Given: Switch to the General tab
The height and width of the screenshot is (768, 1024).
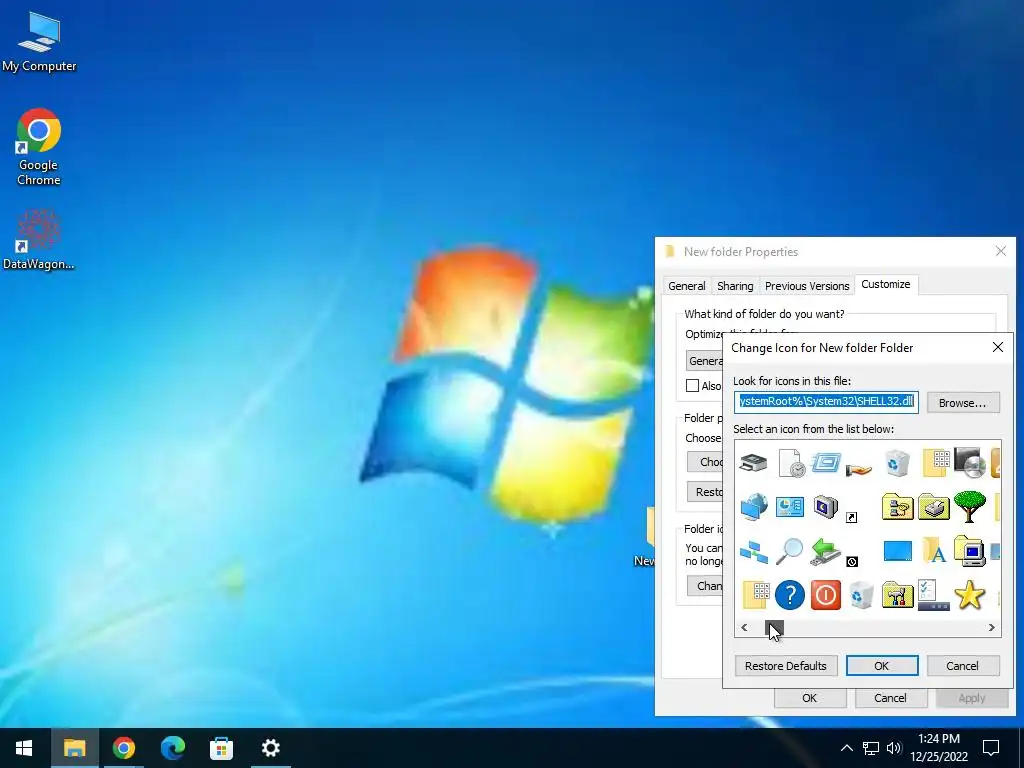Looking at the screenshot, I should (686, 286).
